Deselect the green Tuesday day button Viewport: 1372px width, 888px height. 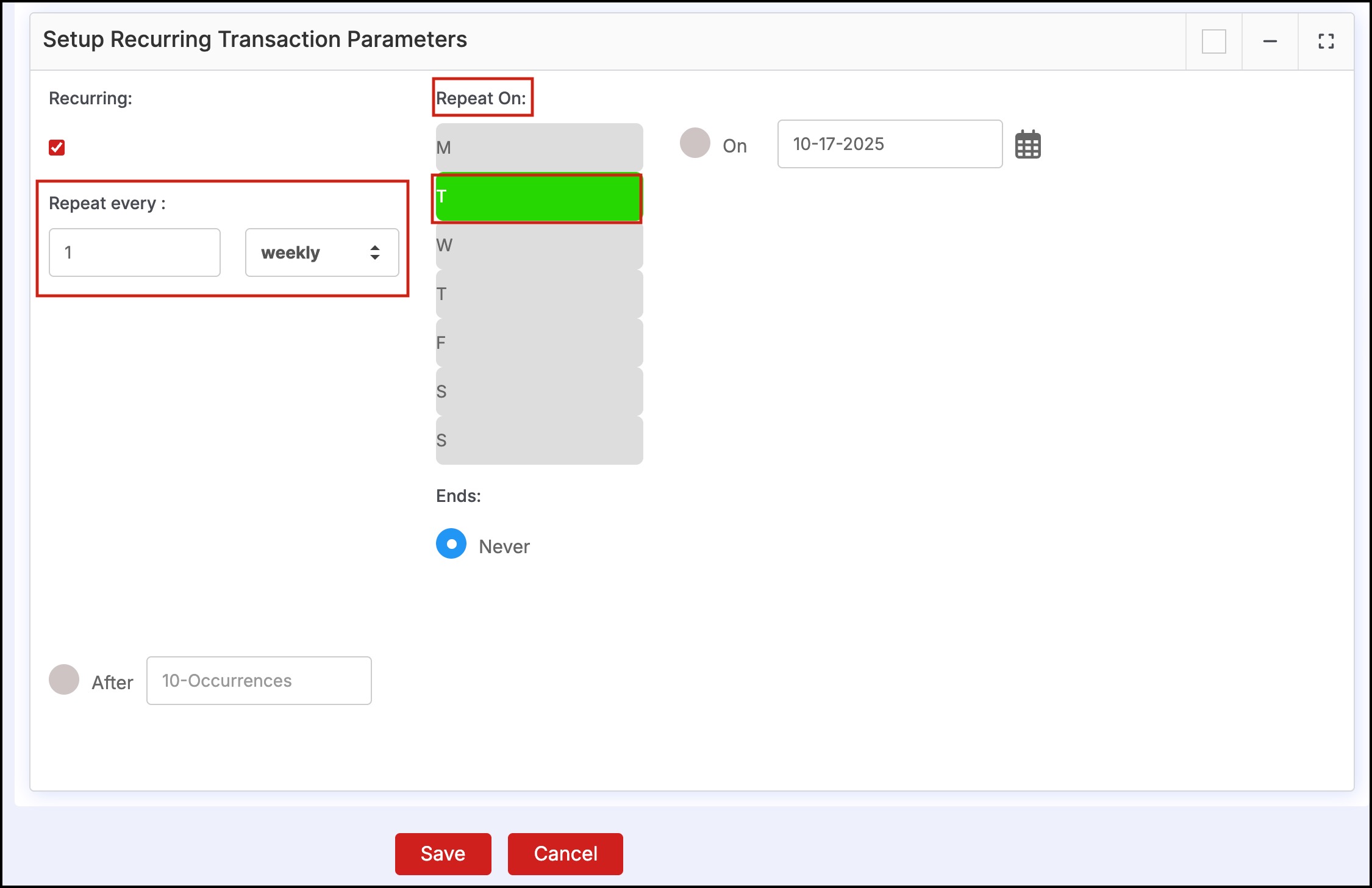pyautogui.click(x=539, y=198)
